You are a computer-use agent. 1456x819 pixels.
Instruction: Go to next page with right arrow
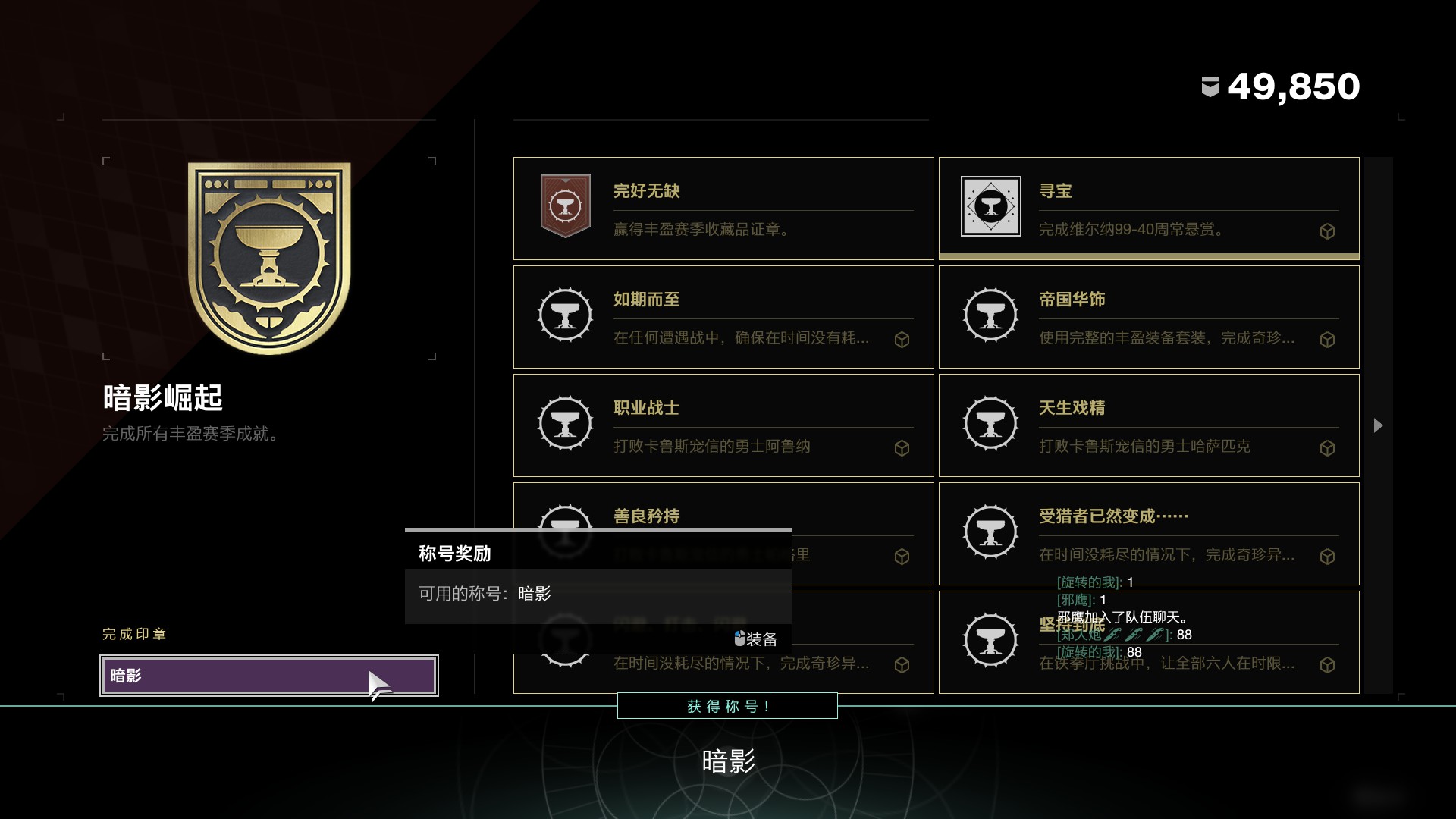pos(1379,425)
